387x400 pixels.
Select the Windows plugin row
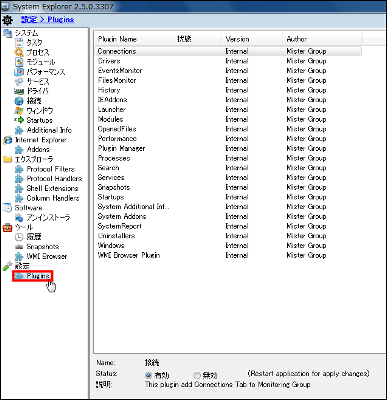(x=228, y=245)
